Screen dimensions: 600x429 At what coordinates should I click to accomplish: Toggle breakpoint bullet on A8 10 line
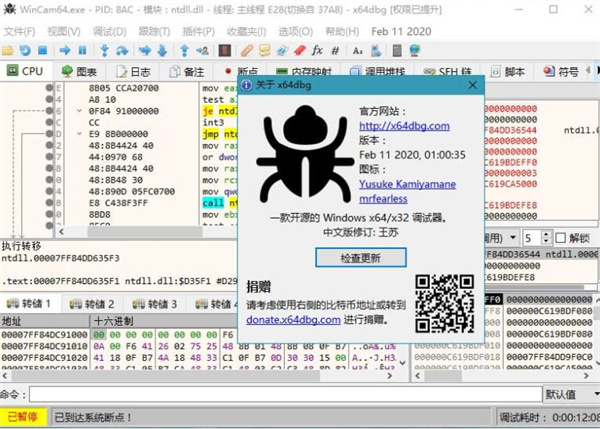click(x=49, y=99)
